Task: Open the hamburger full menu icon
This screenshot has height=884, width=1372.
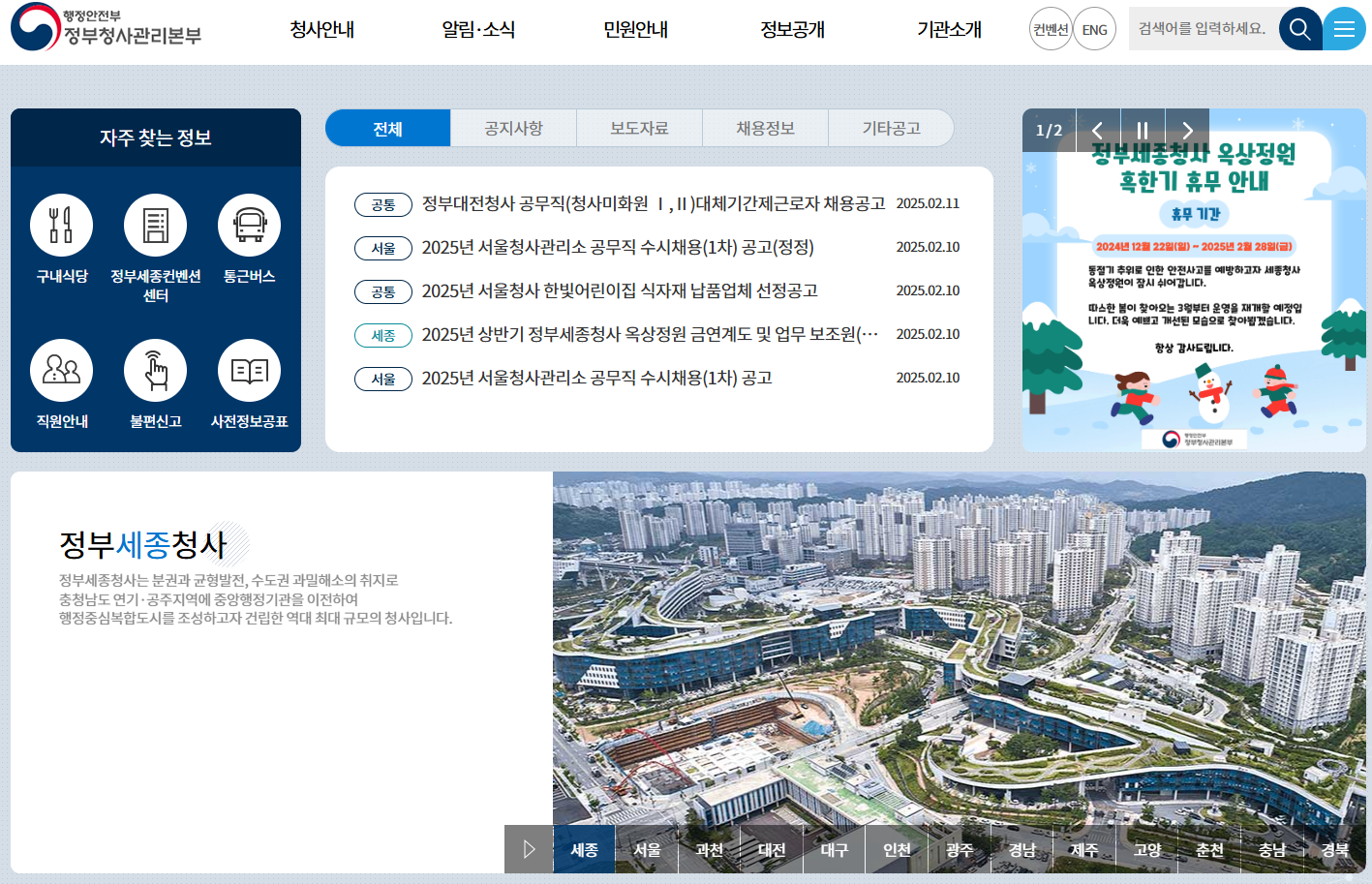Action: pos(1344,29)
